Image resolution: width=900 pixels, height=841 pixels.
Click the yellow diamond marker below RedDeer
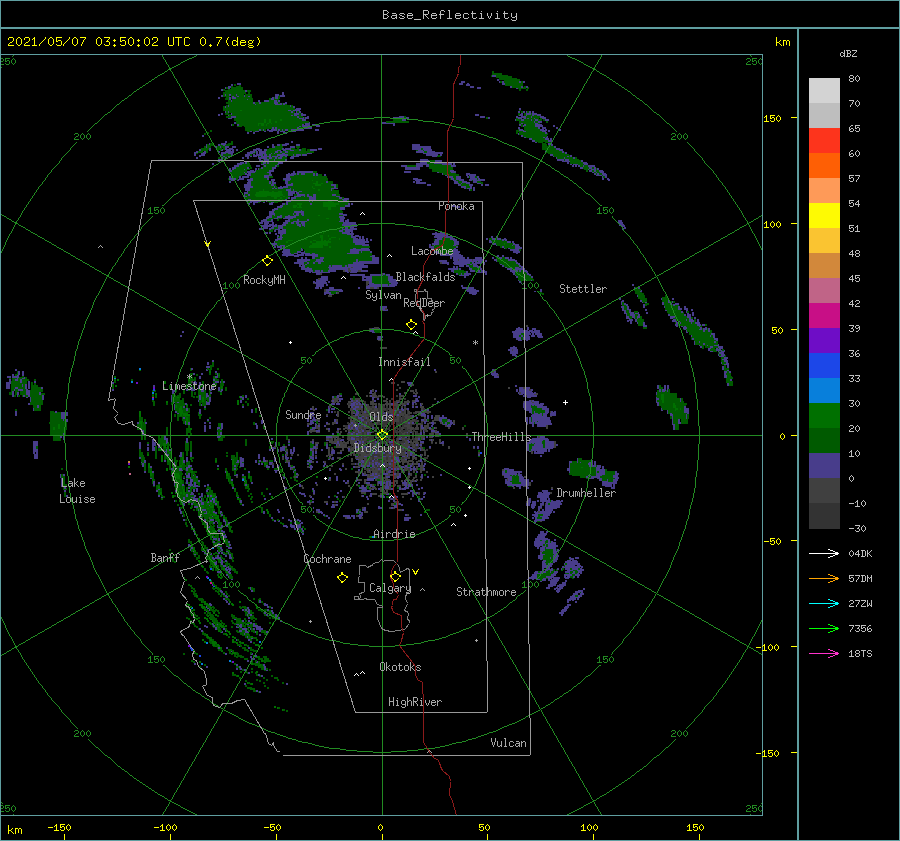[411, 325]
